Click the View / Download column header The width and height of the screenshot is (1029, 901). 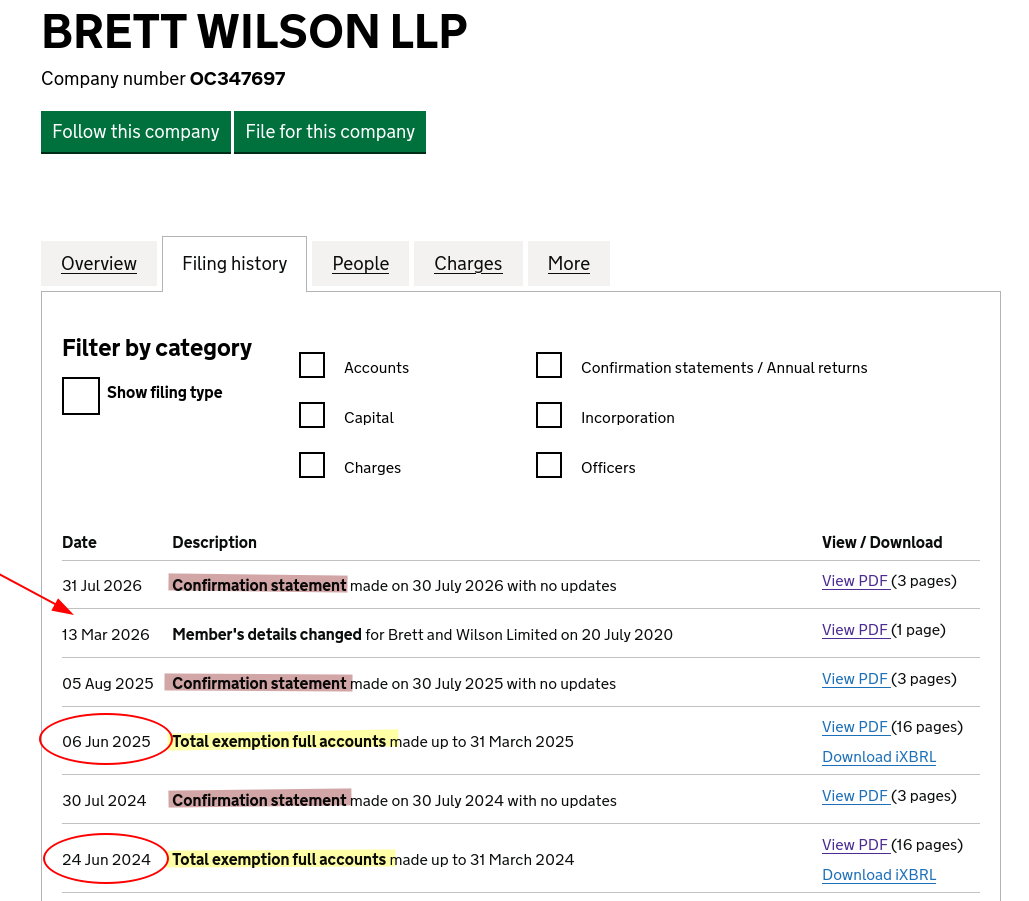882,542
